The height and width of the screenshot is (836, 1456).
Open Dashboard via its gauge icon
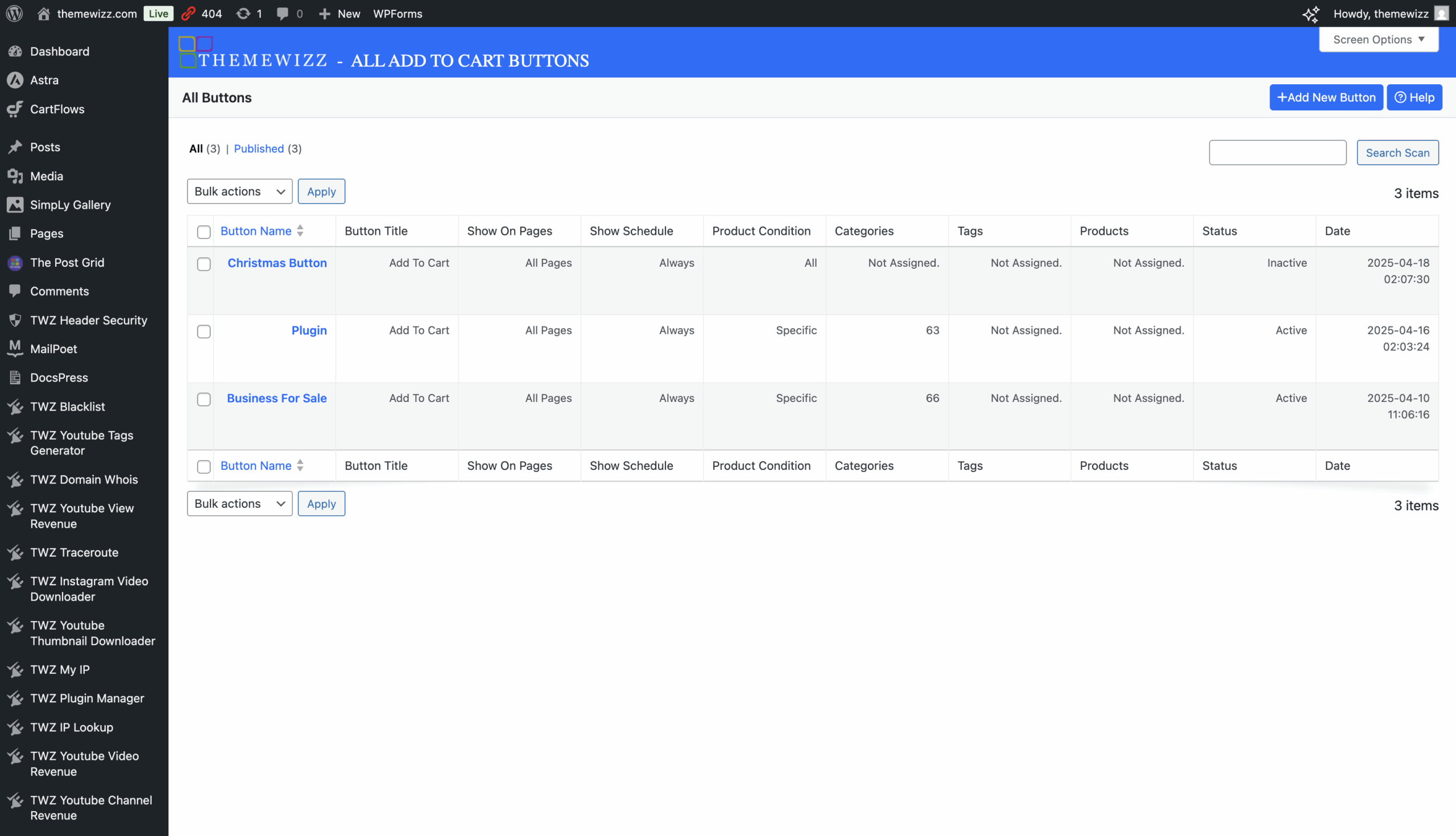click(x=15, y=51)
